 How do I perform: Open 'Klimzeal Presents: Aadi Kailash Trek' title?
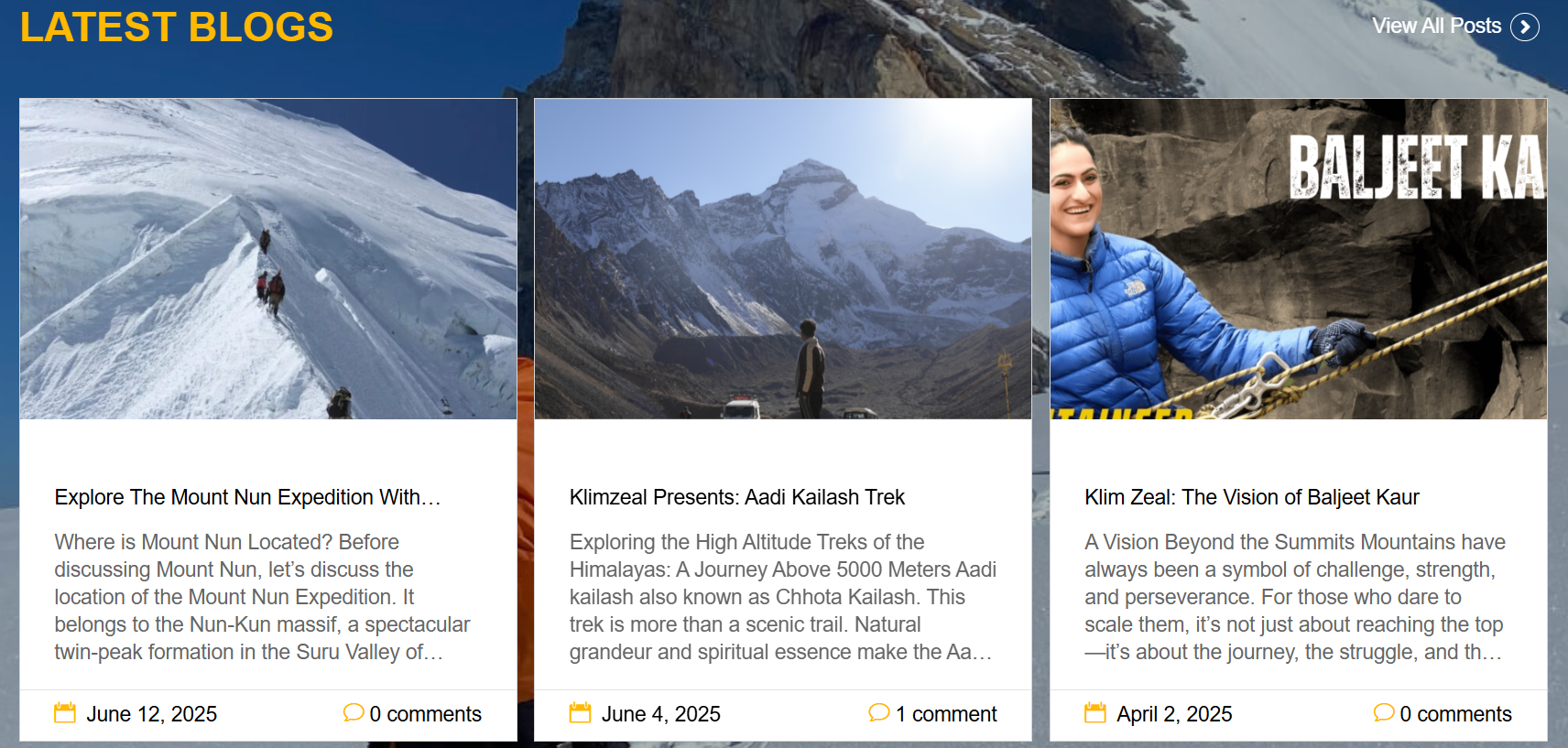pyautogui.click(x=737, y=497)
